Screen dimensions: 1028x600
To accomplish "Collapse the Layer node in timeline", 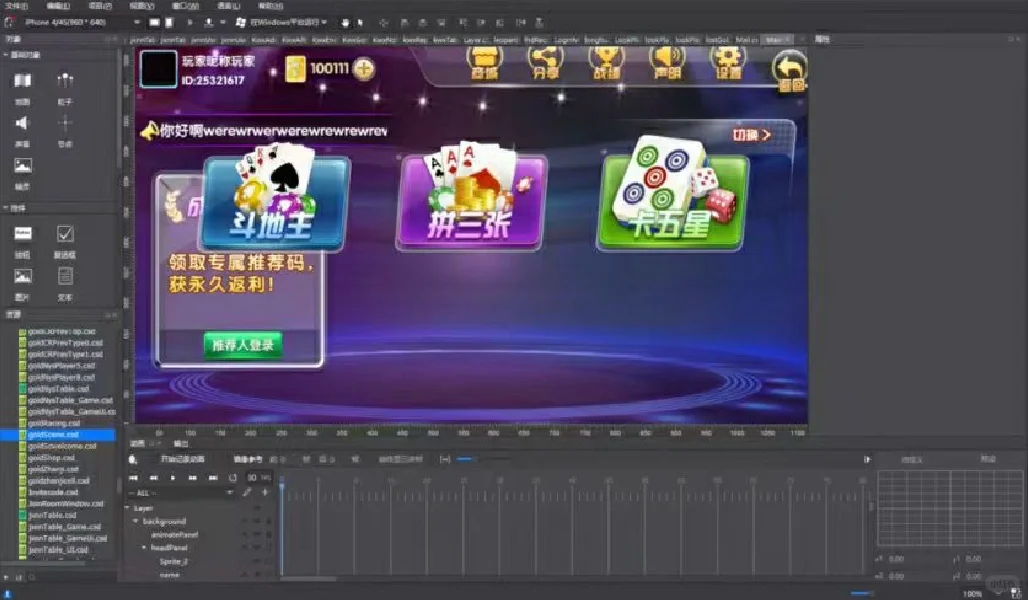I will tap(128, 508).
